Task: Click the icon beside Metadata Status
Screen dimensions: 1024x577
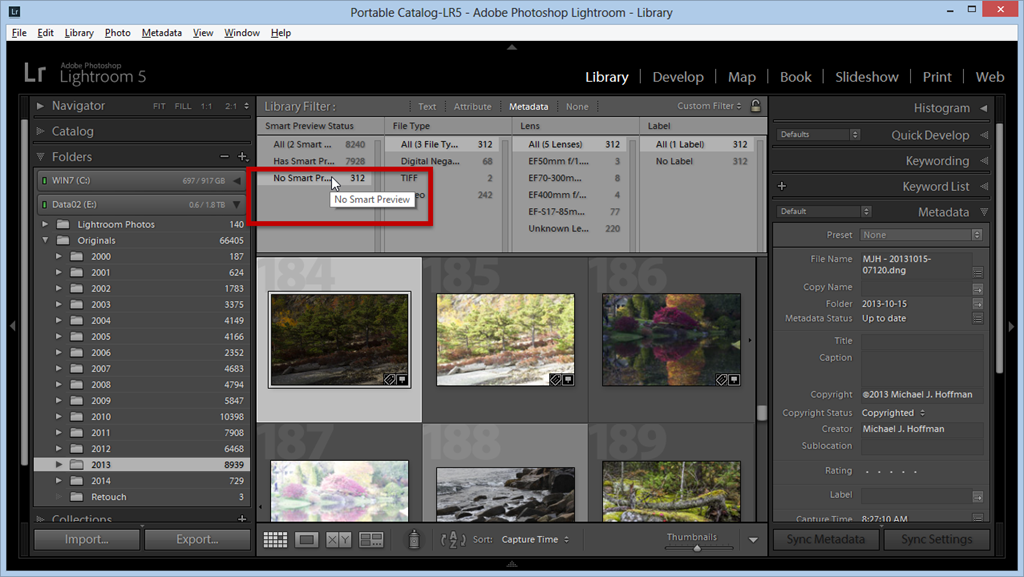Action: pos(978,319)
